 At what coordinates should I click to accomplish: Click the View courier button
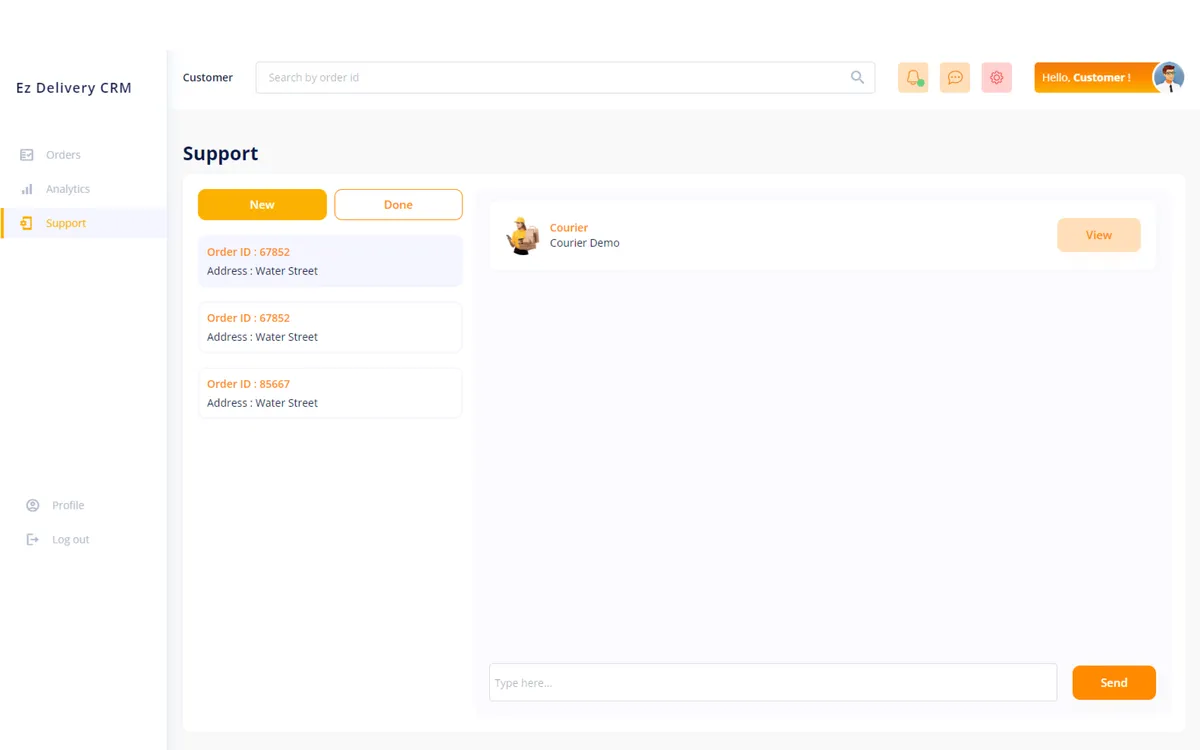click(x=1098, y=235)
